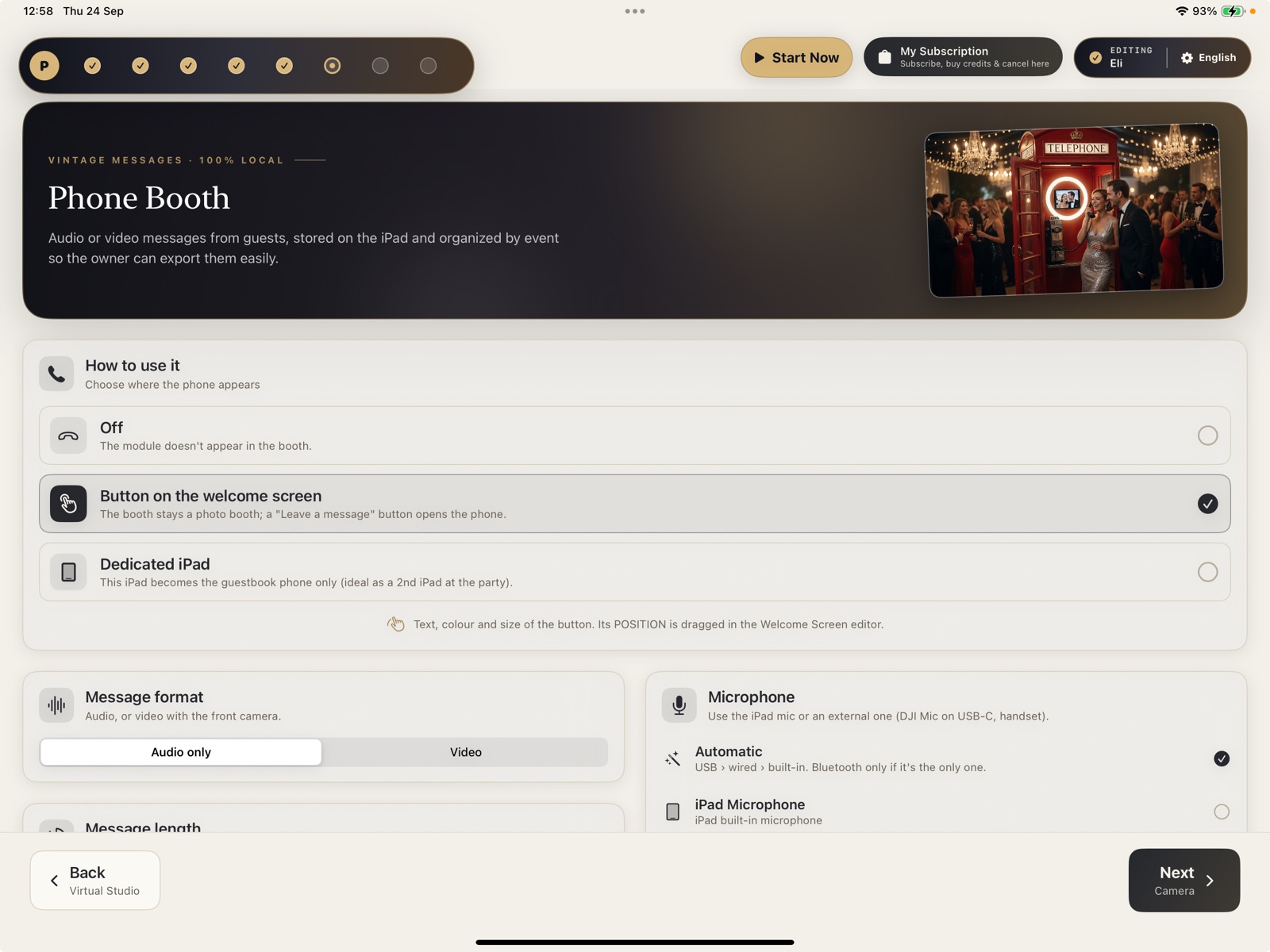Image resolution: width=1270 pixels, height=952 pixels.
Task: Click the play triangle on Start Now
Action: click(760, 58)
